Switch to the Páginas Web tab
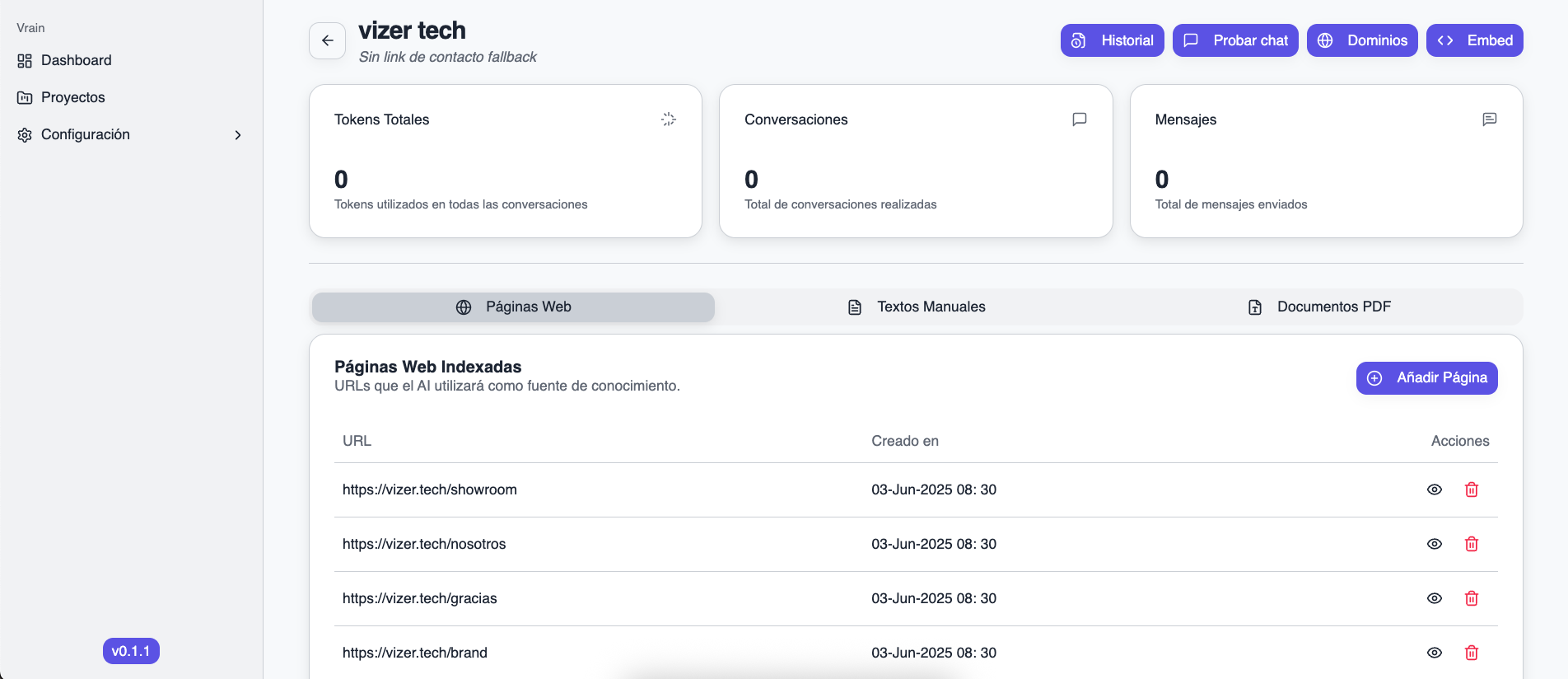The image size is (1568, 679). (x=513, y=307)
